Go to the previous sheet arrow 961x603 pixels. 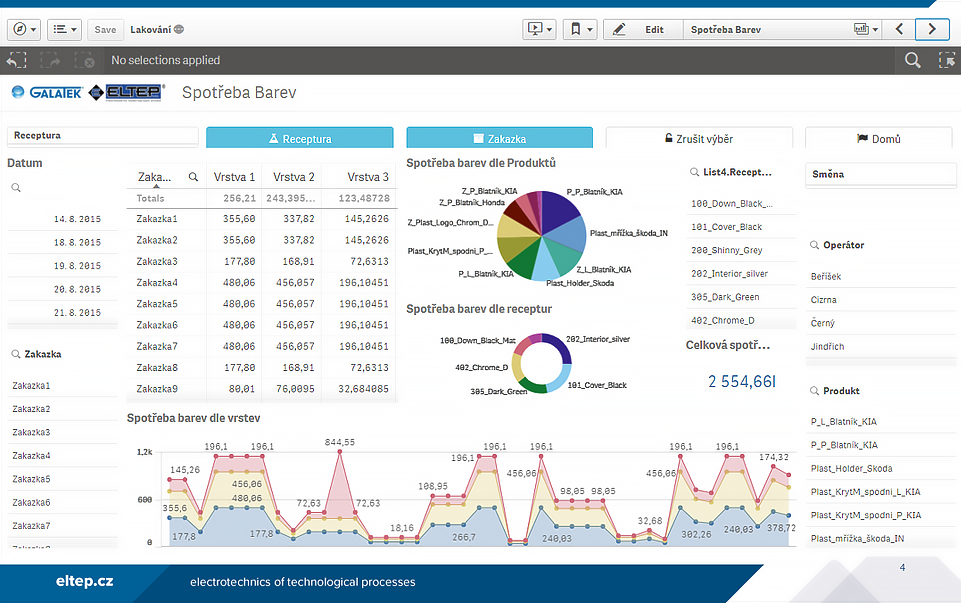[x=899, y=30]
